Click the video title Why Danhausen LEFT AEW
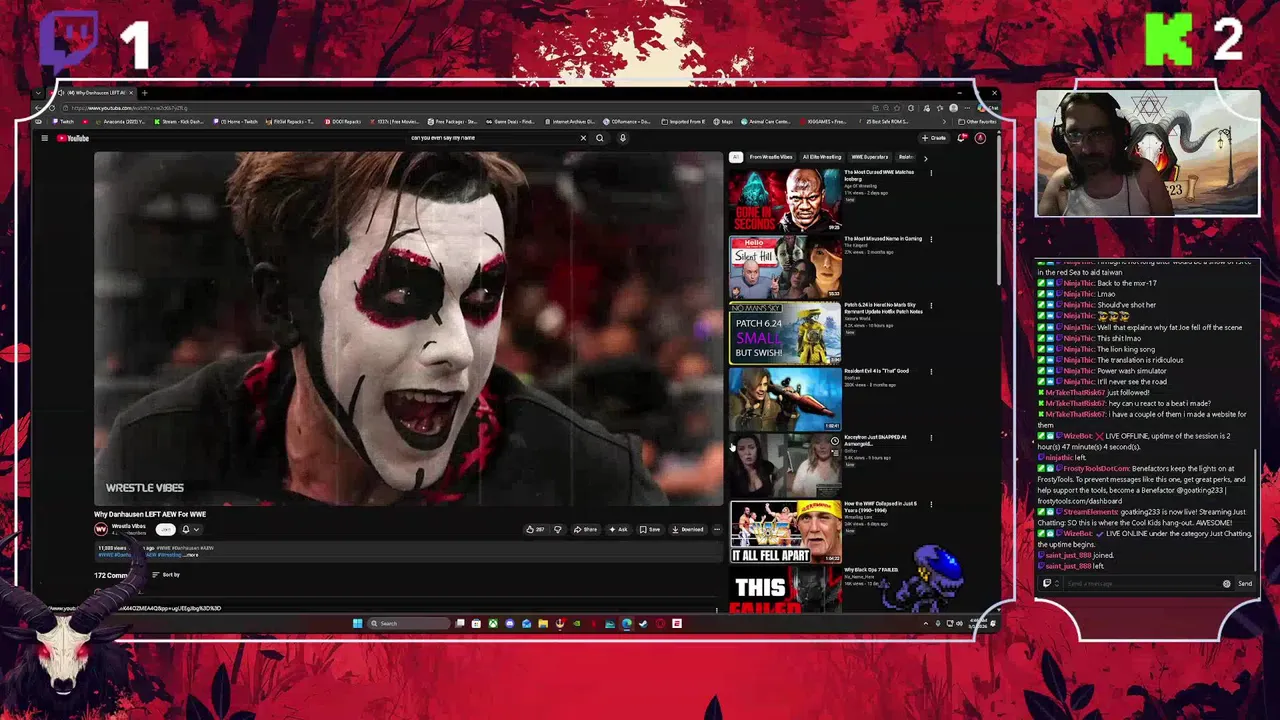Viewport: 1280px width, 720px height. coord(150,514)
